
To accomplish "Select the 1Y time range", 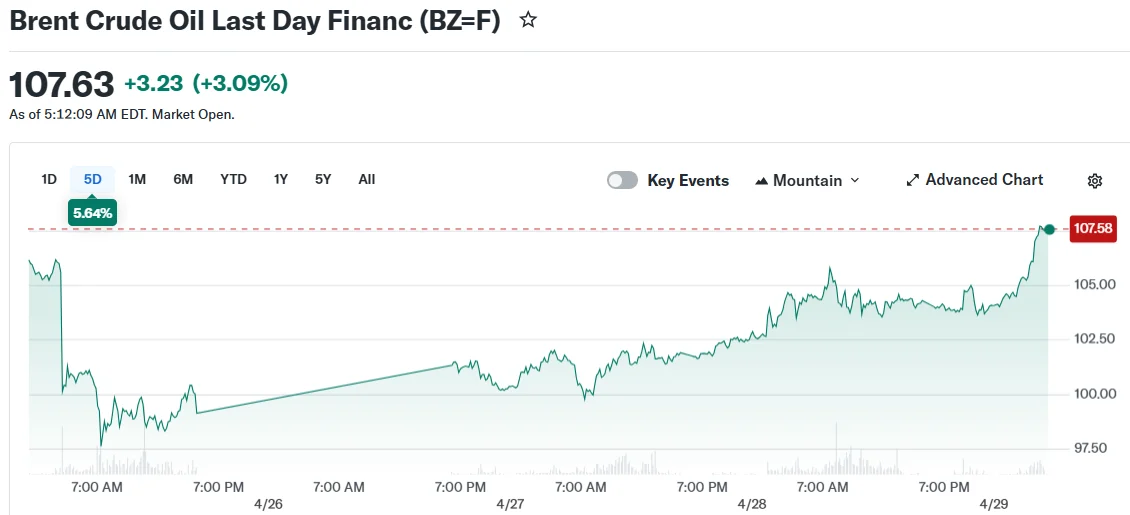I will 281,179.
